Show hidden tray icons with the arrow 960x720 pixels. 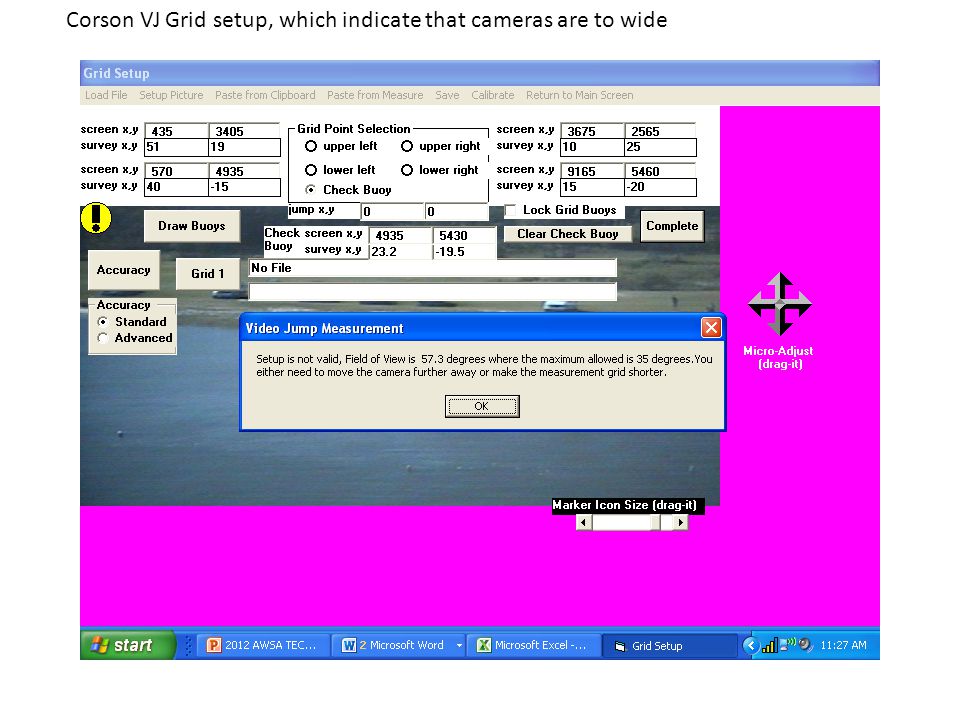pyautogui.click(x=751, y=645)
